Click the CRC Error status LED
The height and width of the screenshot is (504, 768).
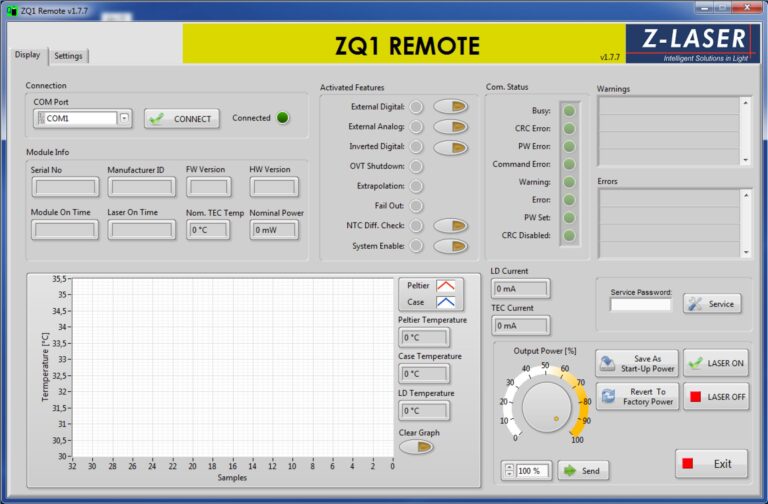(x=569, y=128)
